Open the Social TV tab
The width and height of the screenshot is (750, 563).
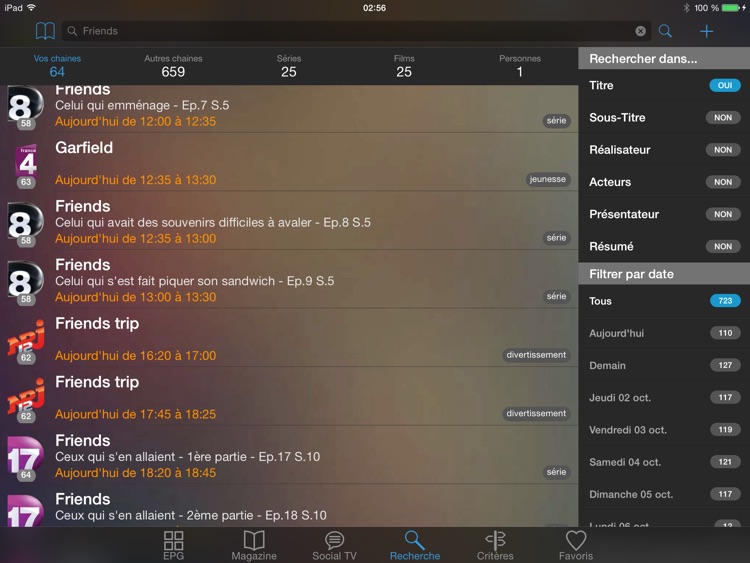(334, 545)
